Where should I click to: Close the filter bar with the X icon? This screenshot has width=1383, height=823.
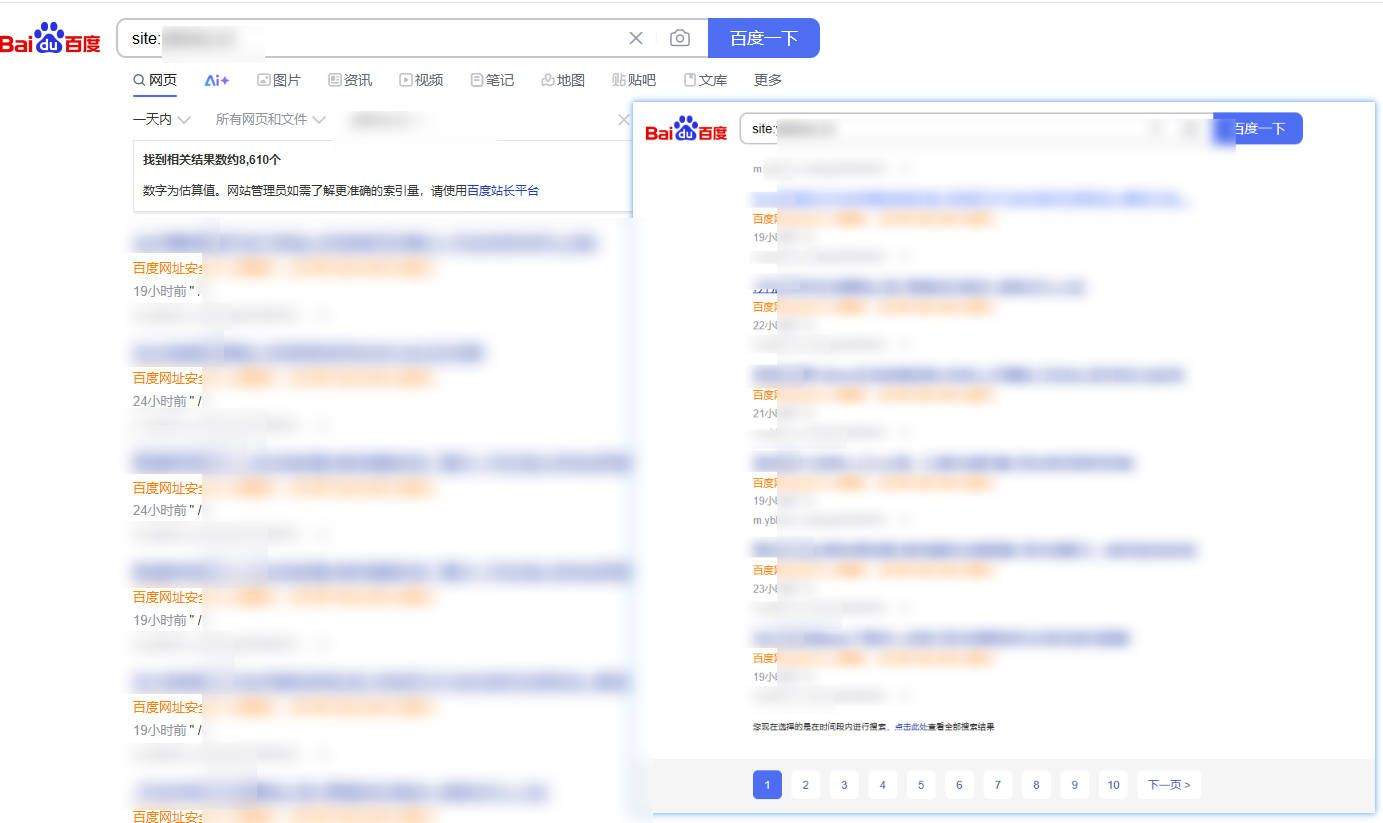624,120
